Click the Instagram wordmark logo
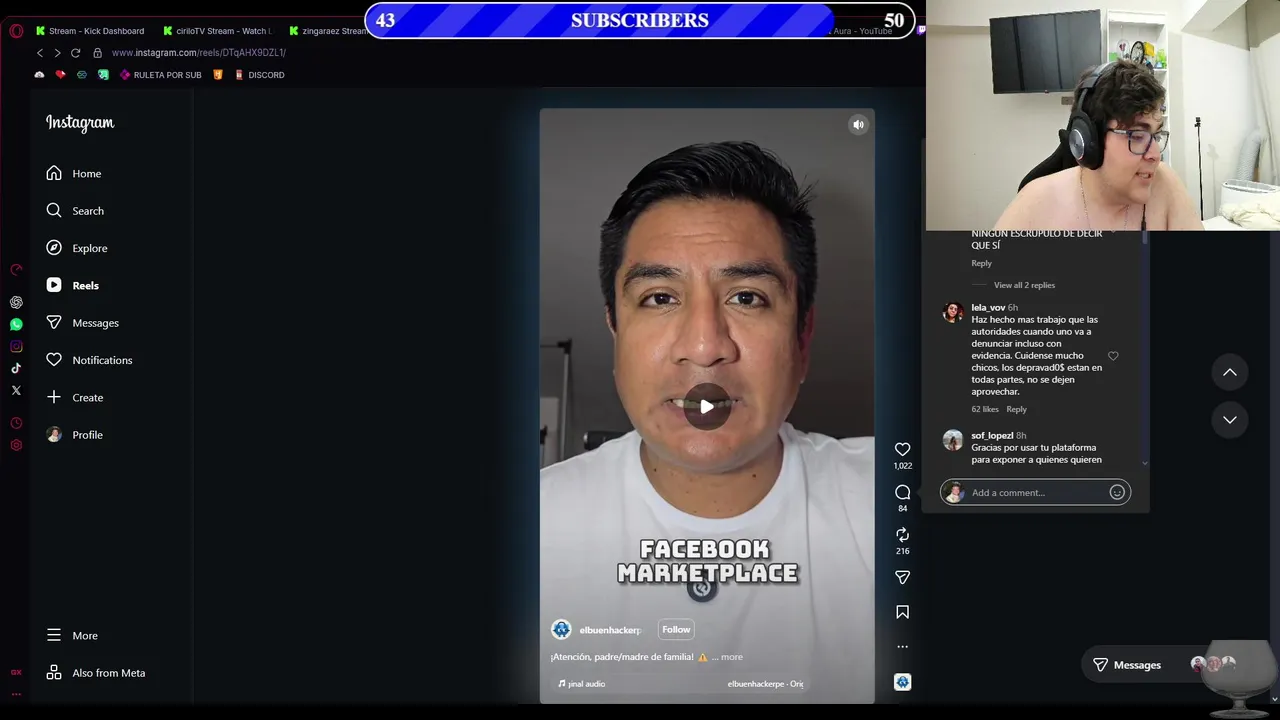1280x720 pixels. (80, 123)
